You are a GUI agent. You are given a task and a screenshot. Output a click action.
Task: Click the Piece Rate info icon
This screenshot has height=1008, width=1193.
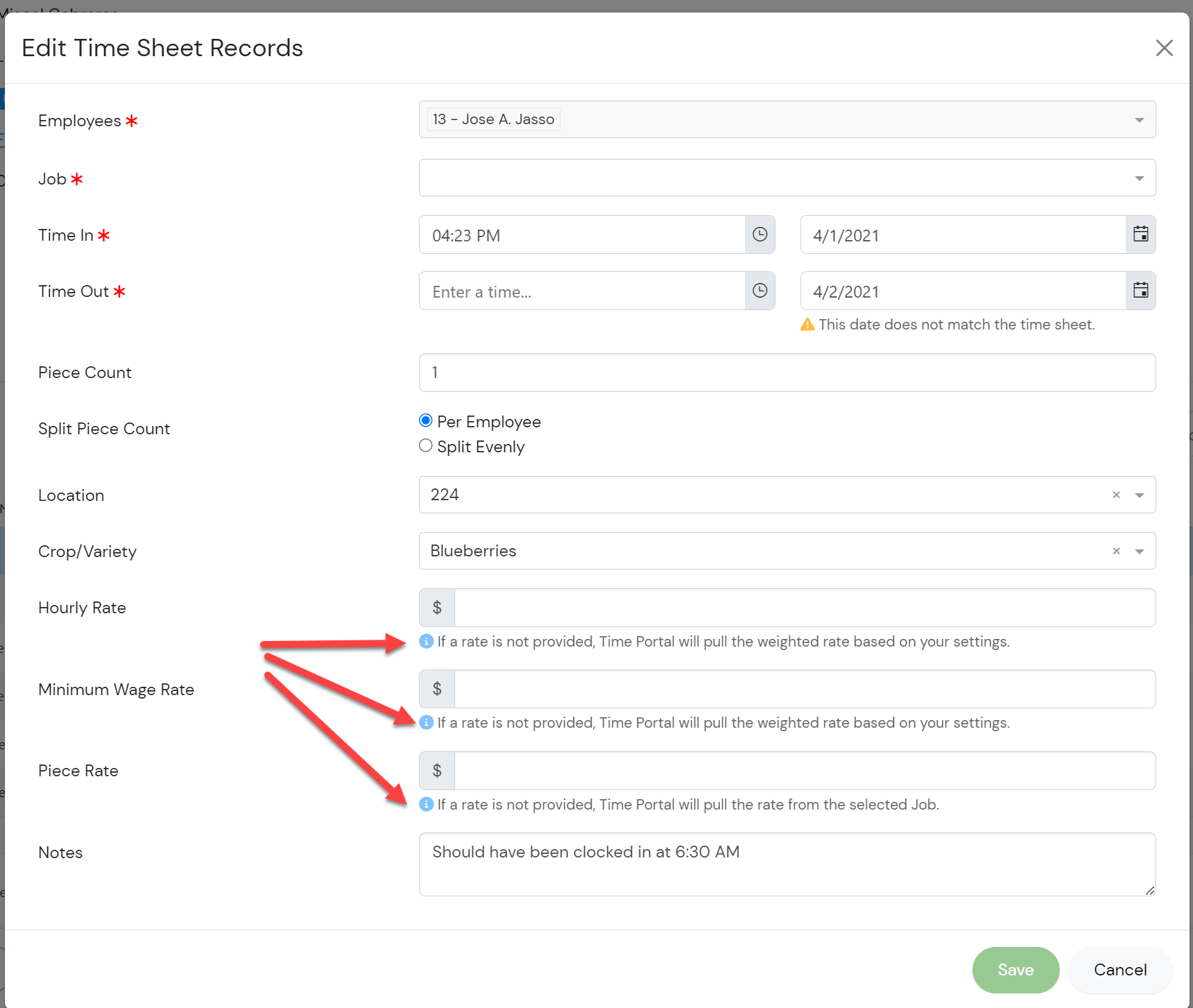(427, 805)
